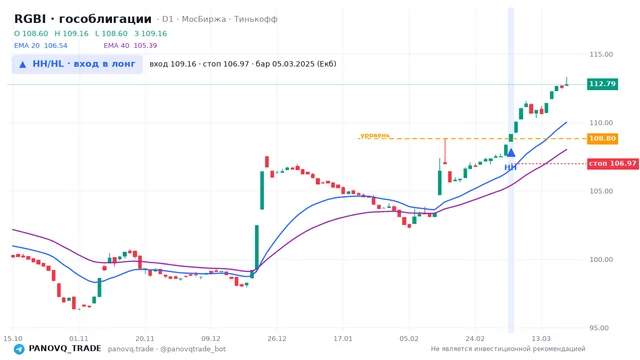
Task: Click the З 109.16 close value
Action: coord(151,33)
